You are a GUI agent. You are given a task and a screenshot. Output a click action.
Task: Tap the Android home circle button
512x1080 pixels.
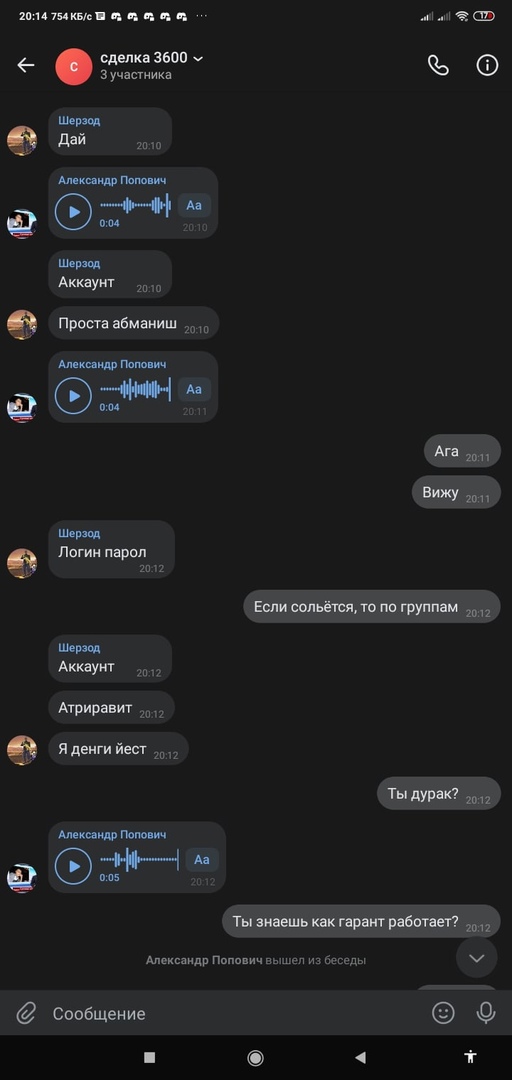(256, 1057)
